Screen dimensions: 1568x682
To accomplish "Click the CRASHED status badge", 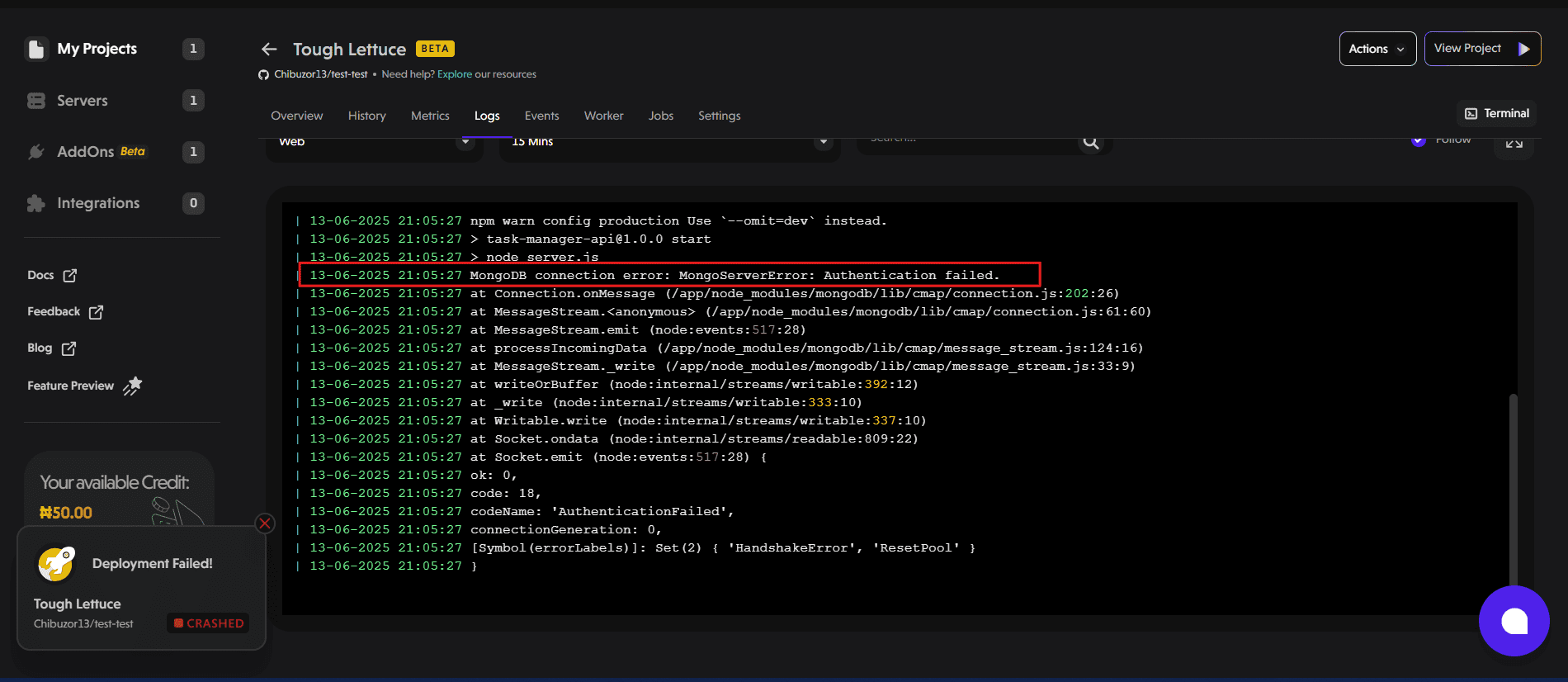I will click(209, 623).
